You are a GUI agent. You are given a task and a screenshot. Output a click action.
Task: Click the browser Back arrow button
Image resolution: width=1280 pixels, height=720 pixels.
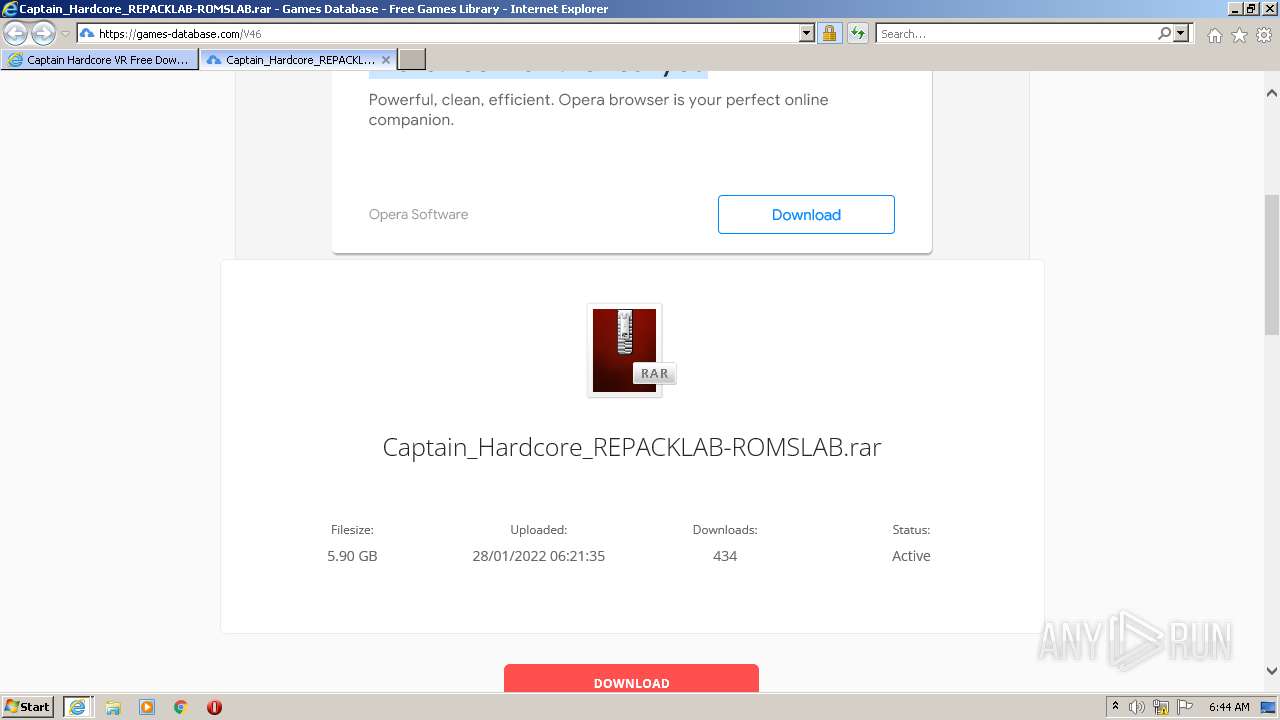(16, 34)
